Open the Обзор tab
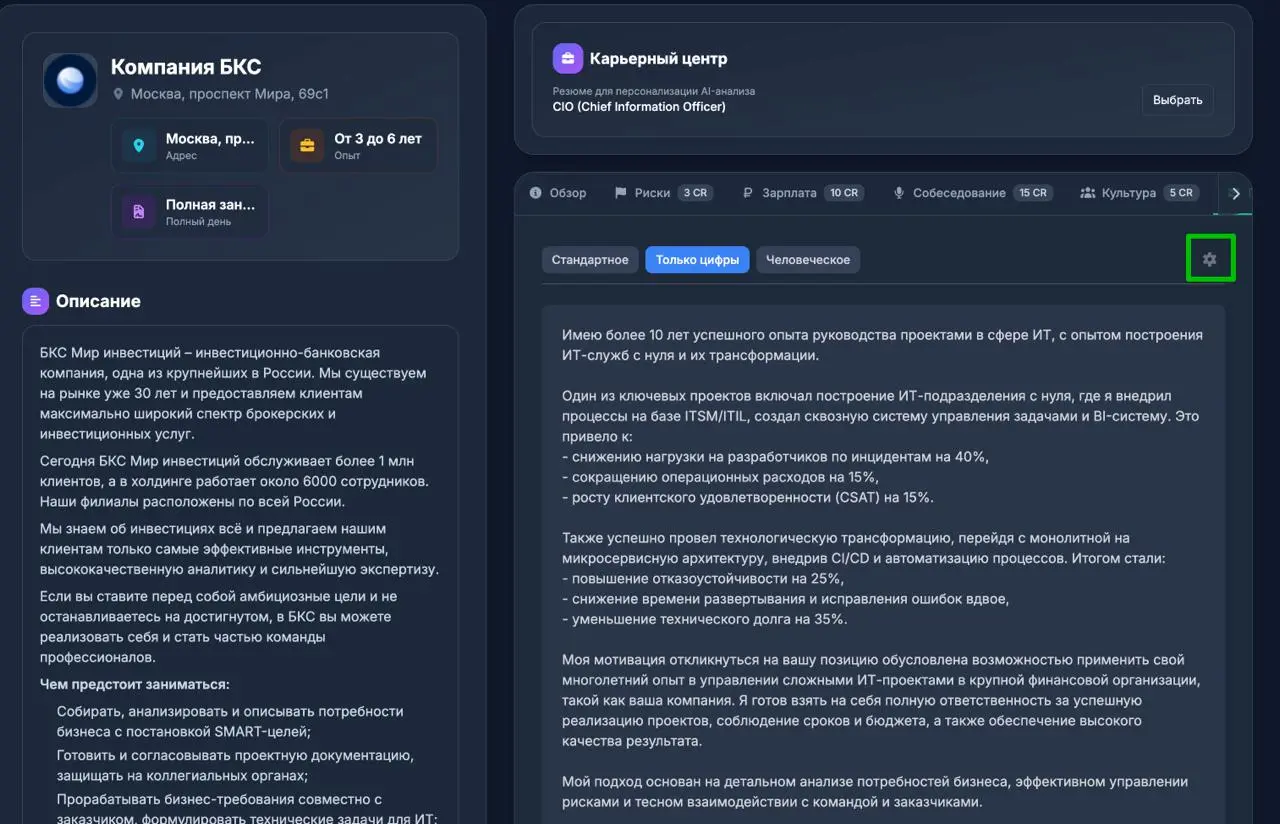This screenshot has height=824, width=1280. (557, 193)
